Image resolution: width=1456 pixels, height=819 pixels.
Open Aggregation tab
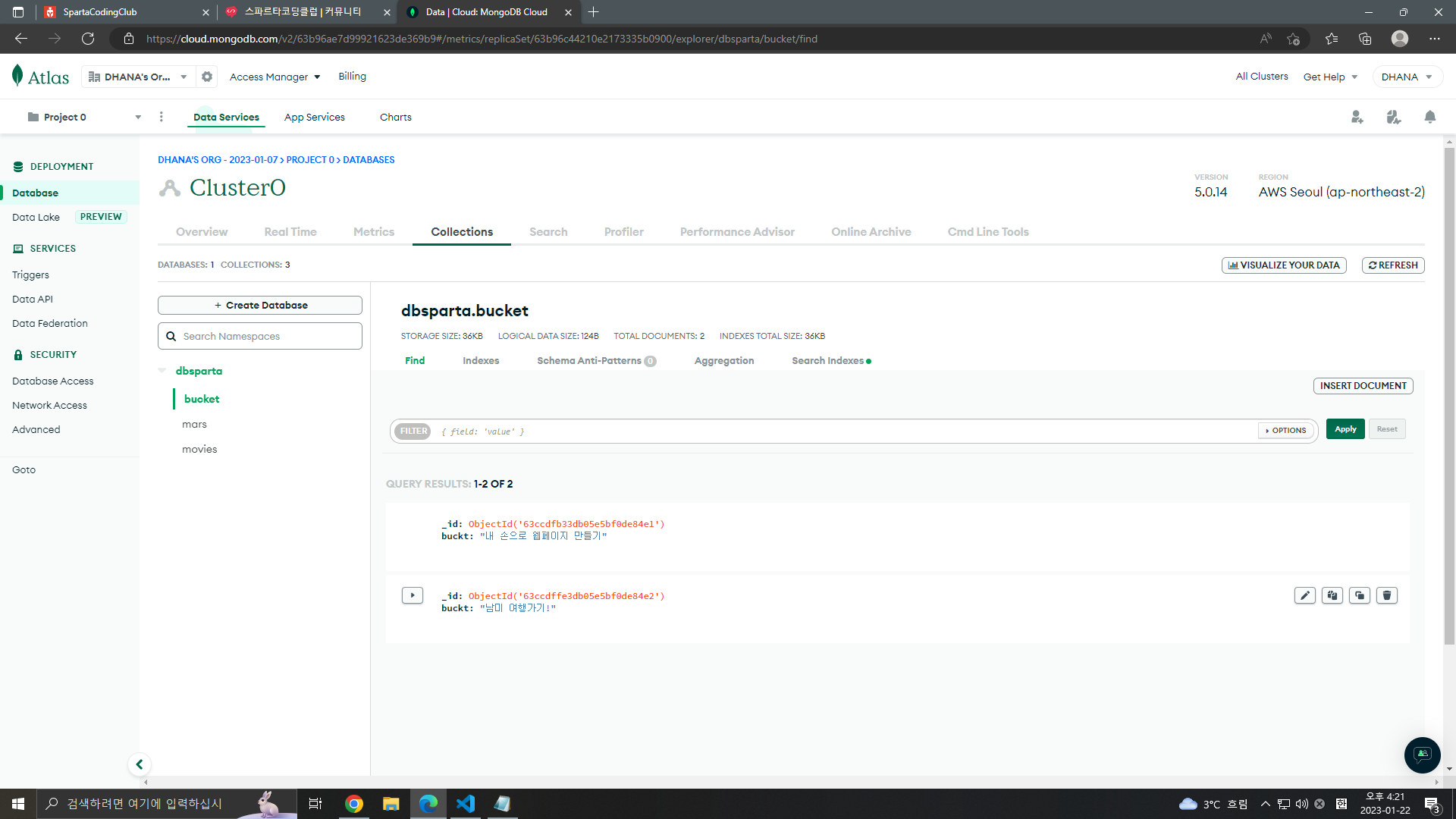coord(724,360)
